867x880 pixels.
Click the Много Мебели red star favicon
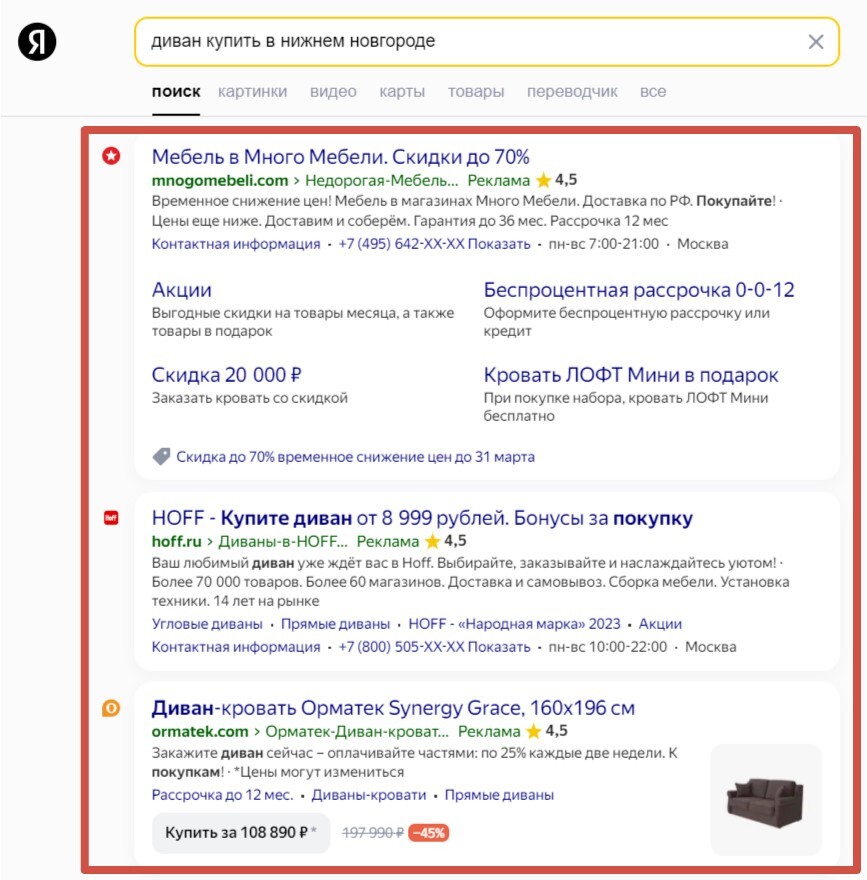[111, 156]
